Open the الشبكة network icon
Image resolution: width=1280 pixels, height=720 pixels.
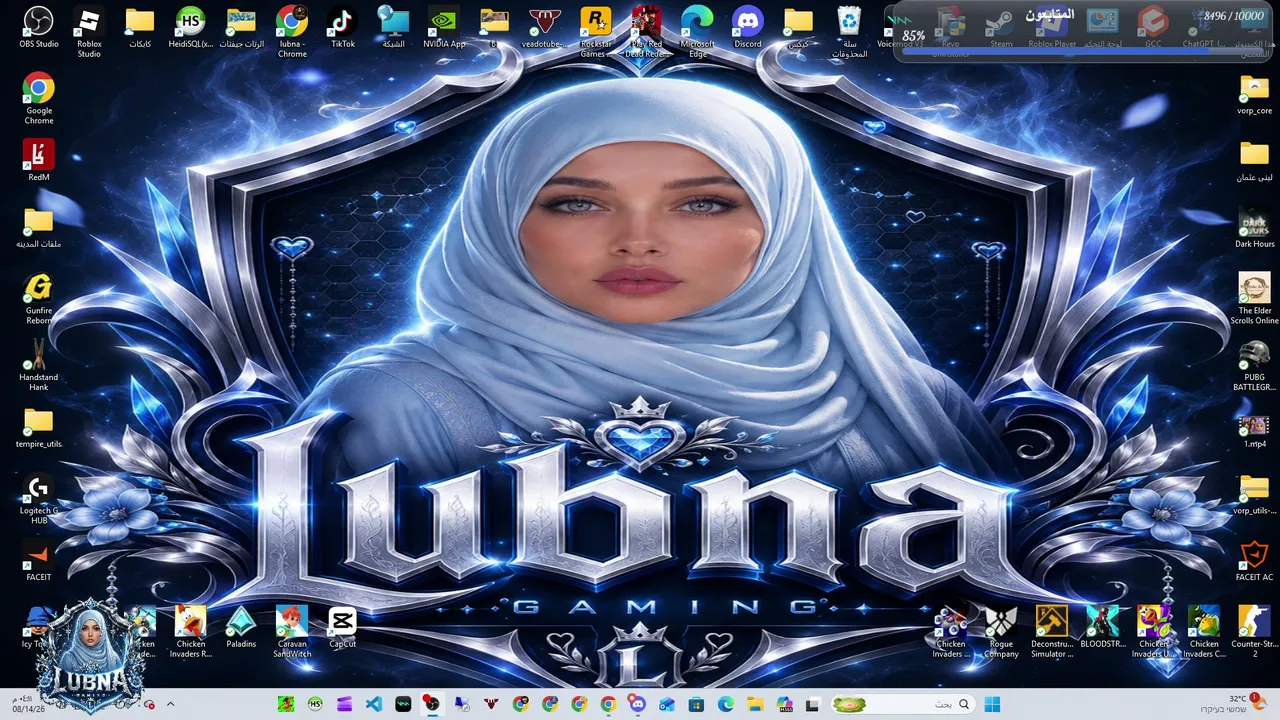tap(394, 28)
